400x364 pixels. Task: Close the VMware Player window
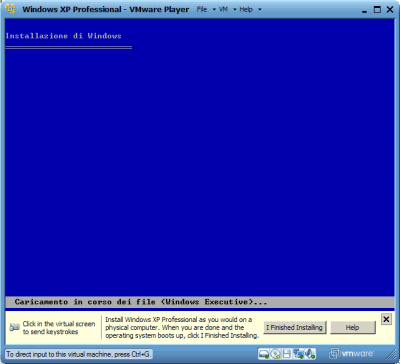(390, 9)
